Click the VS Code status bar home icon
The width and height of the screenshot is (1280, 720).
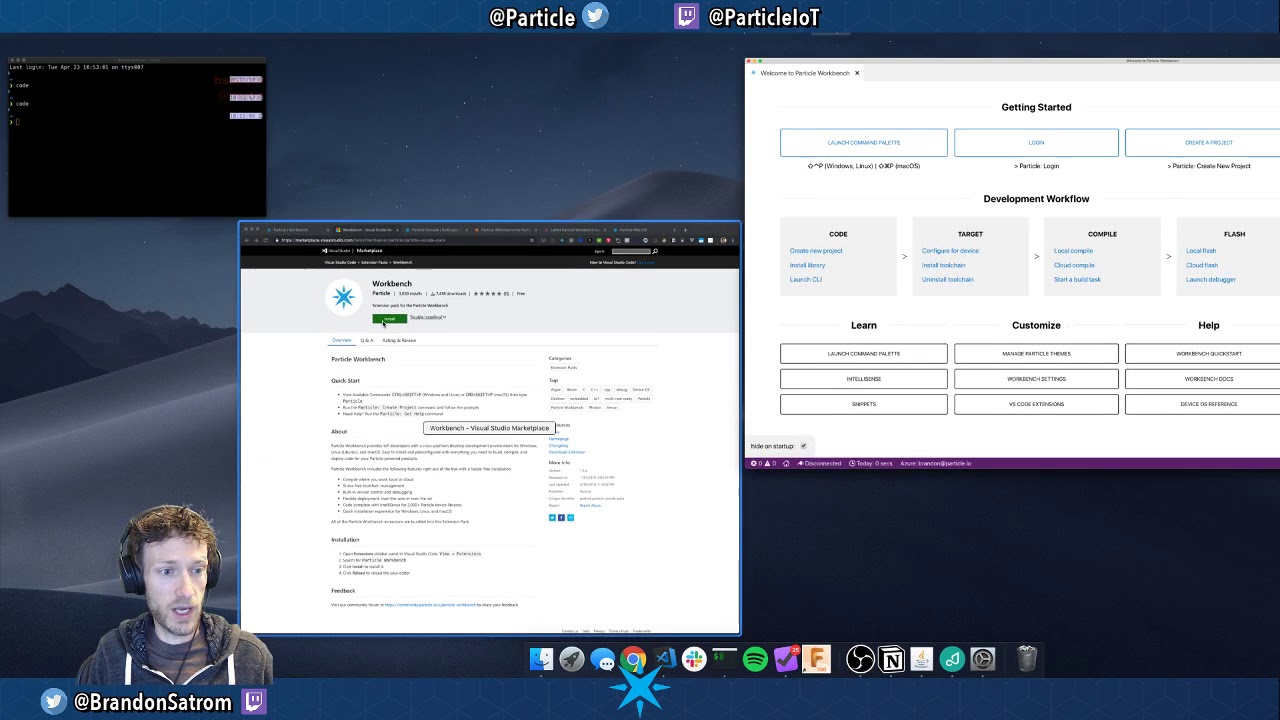(786, 463)
